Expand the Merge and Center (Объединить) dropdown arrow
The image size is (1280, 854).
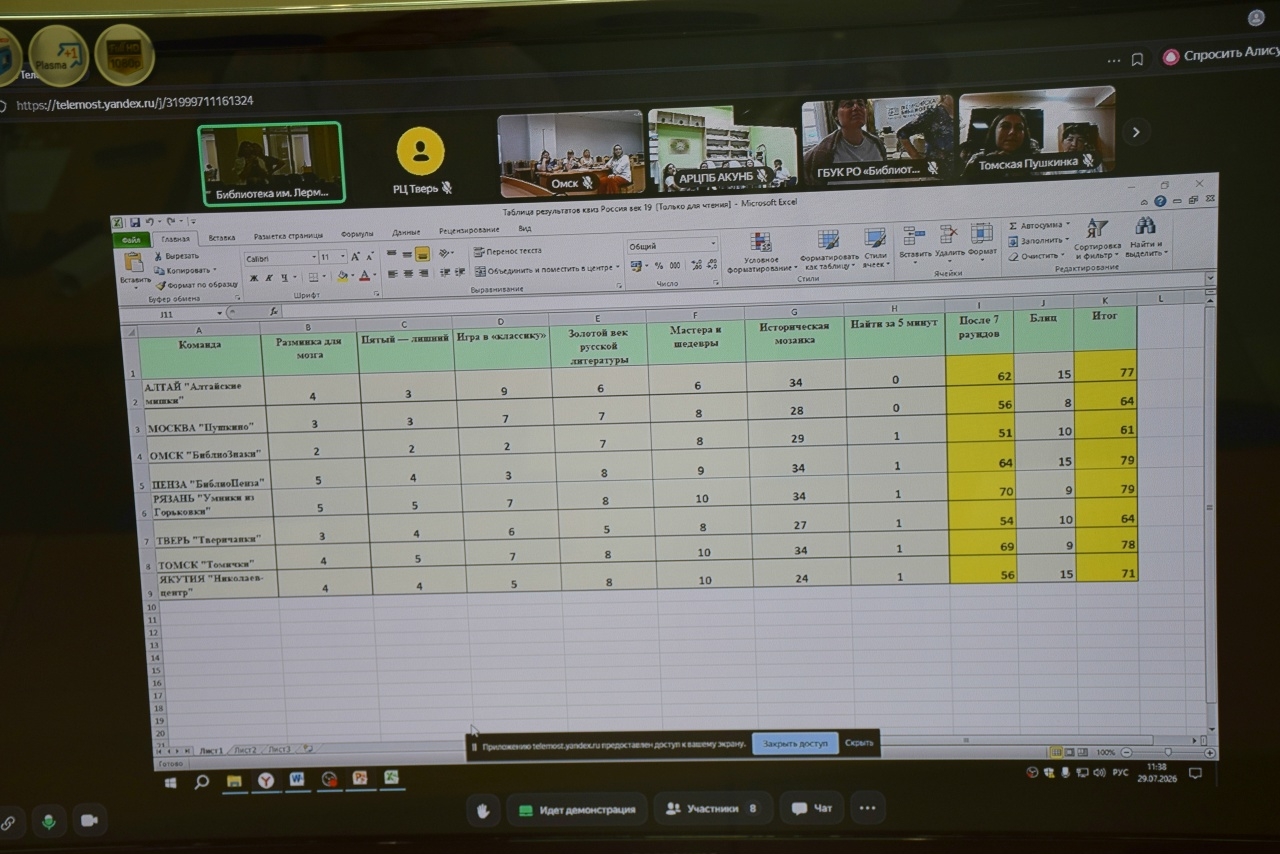[618, 268]
